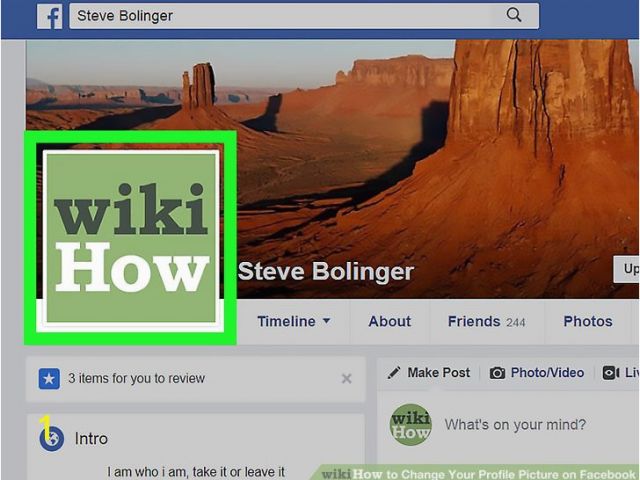This screenshot has width=640, height=480.
Task: Click the What's on your mind field
Action: [x=515, y=425]
